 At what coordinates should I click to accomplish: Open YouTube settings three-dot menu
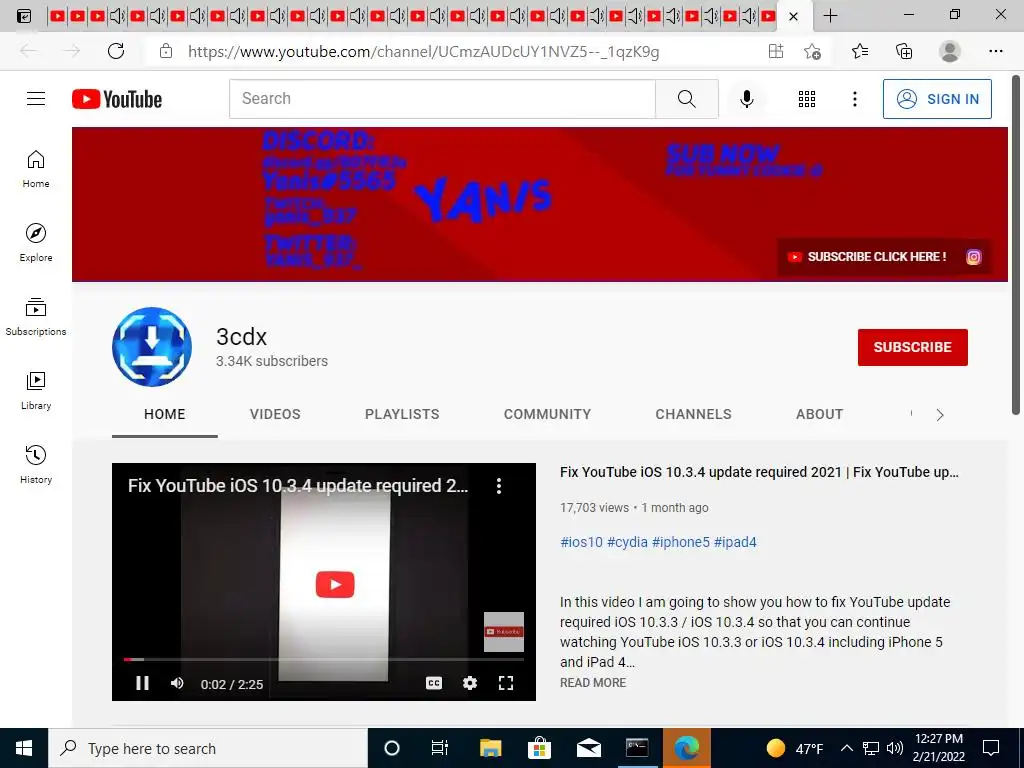coord(854,99)
